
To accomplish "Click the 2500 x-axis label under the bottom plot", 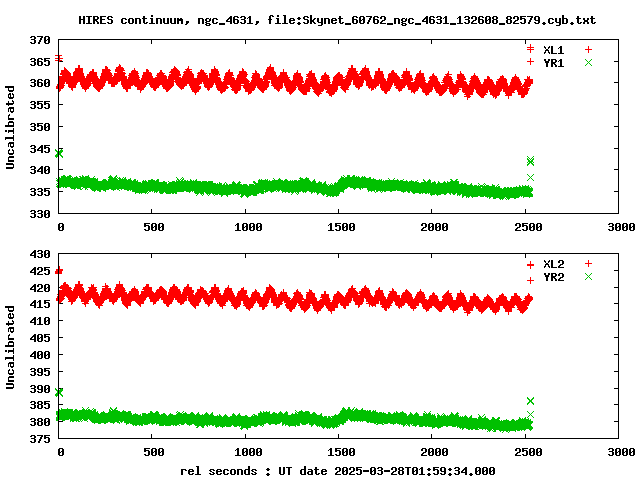I will click(528, 452).
